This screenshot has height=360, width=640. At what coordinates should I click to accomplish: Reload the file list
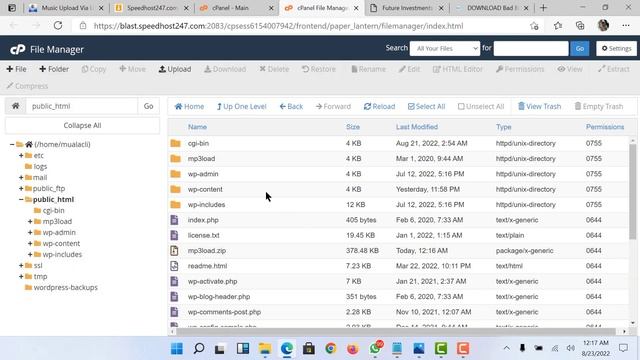click(x=379, y=107)
